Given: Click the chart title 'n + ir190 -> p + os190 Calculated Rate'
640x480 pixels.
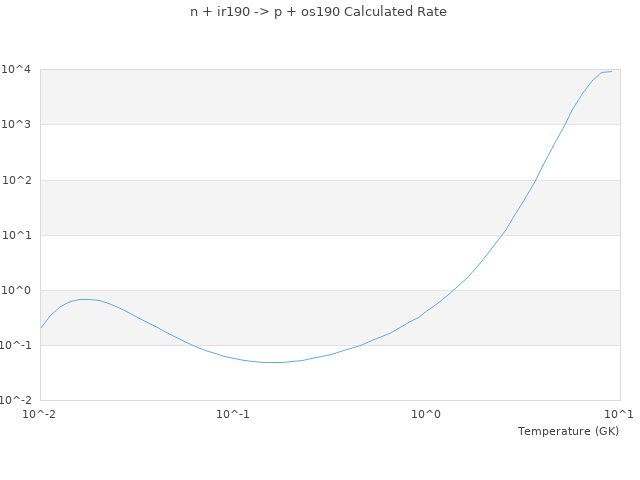Looking at the screenshot, I should click(x=318, y=12).
